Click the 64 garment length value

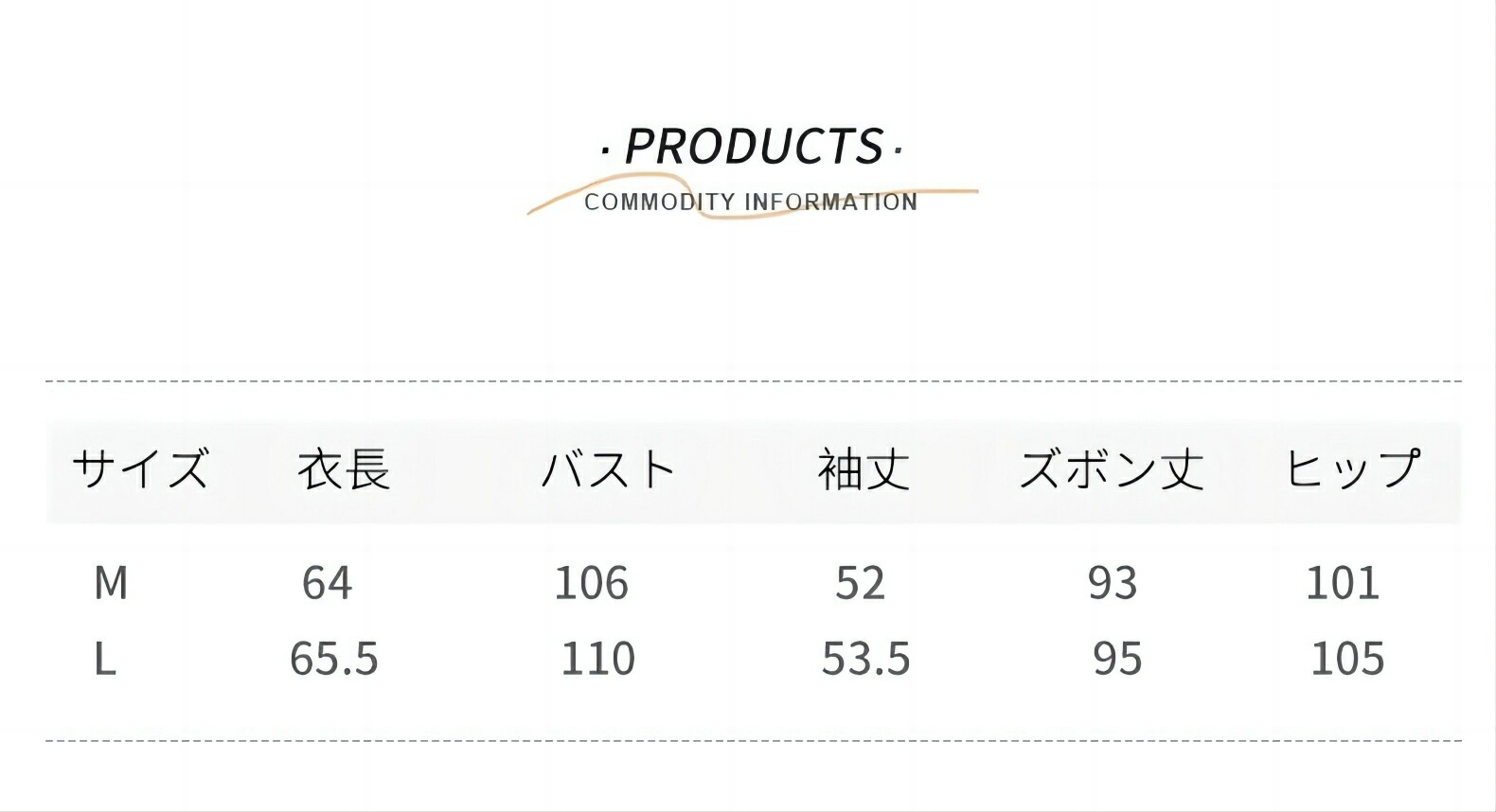(x=327, y=583)
